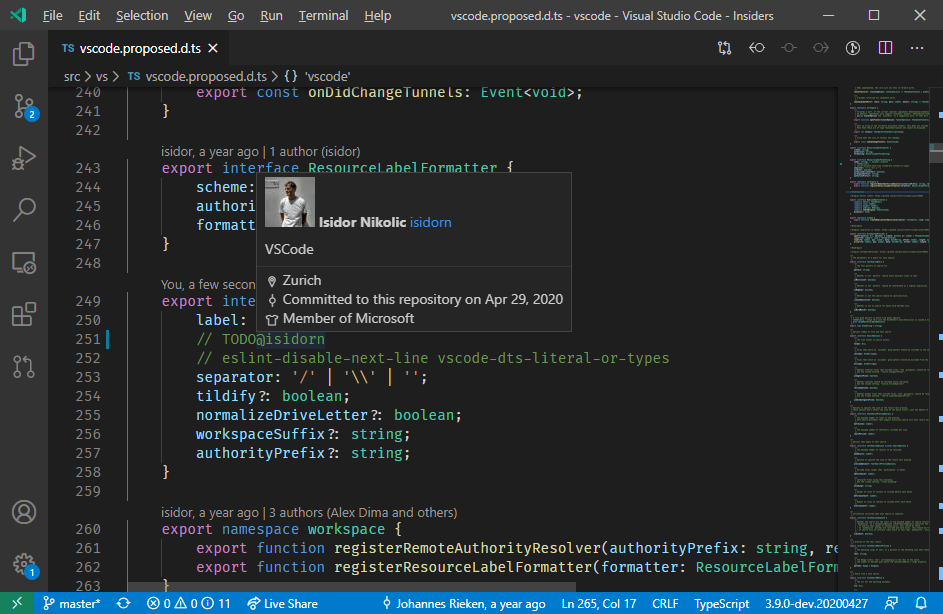The image size is (943, 614).
Task: Open Source Control view with 2 changes
Action: (x=24, y=106)
